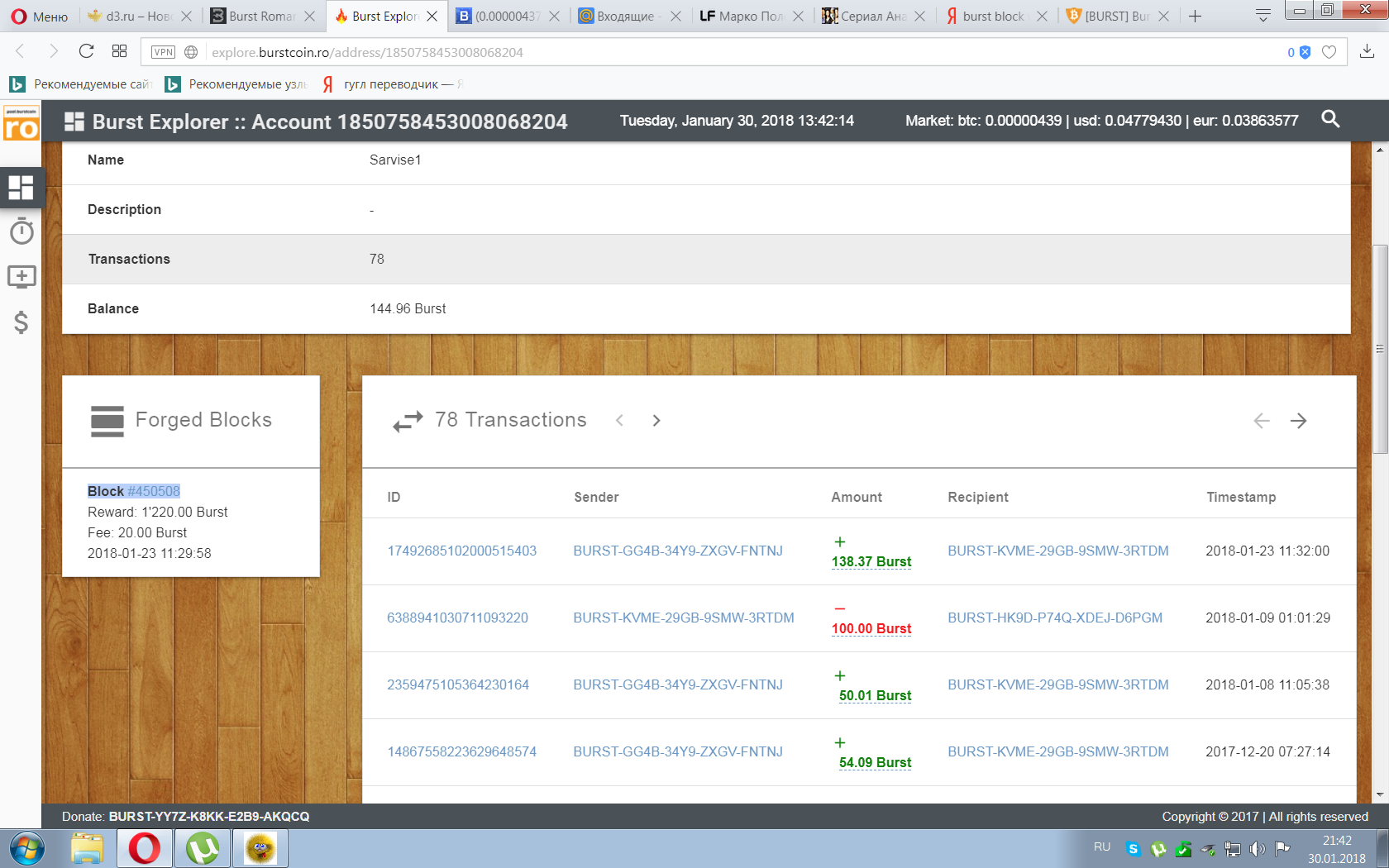Click the address bar URL field

(744, 52)
